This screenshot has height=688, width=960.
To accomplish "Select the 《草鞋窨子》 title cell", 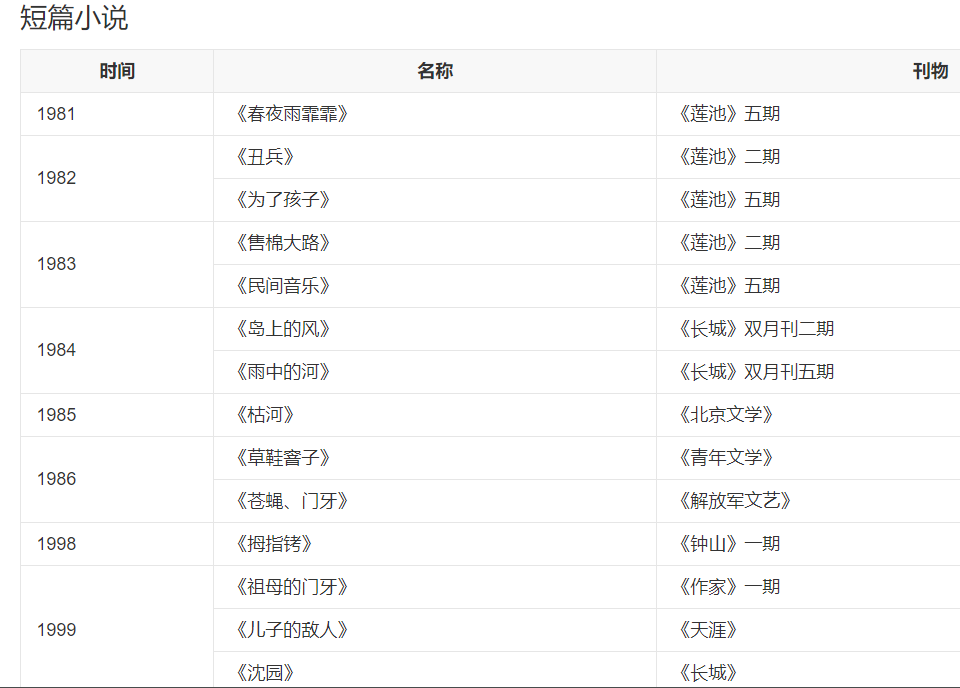I will (x=283, y=458).
